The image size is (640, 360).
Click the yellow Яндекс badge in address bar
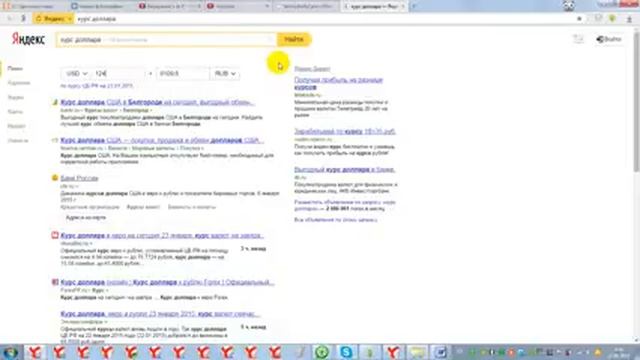pos(53,19)
